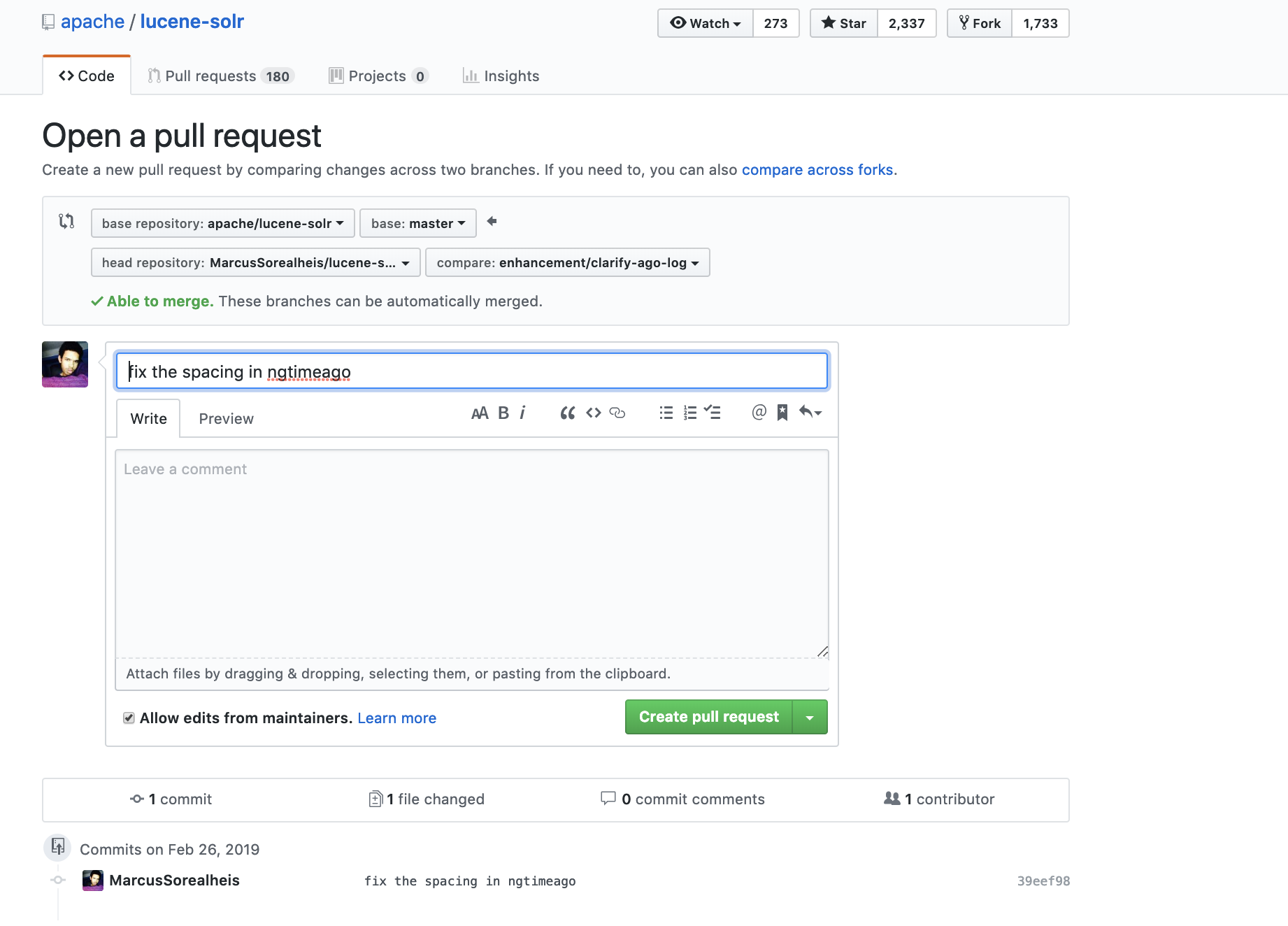This screenshot has height=926, width=1288.
Task: Open base branch master dropdown
Action: pos(418,223)
